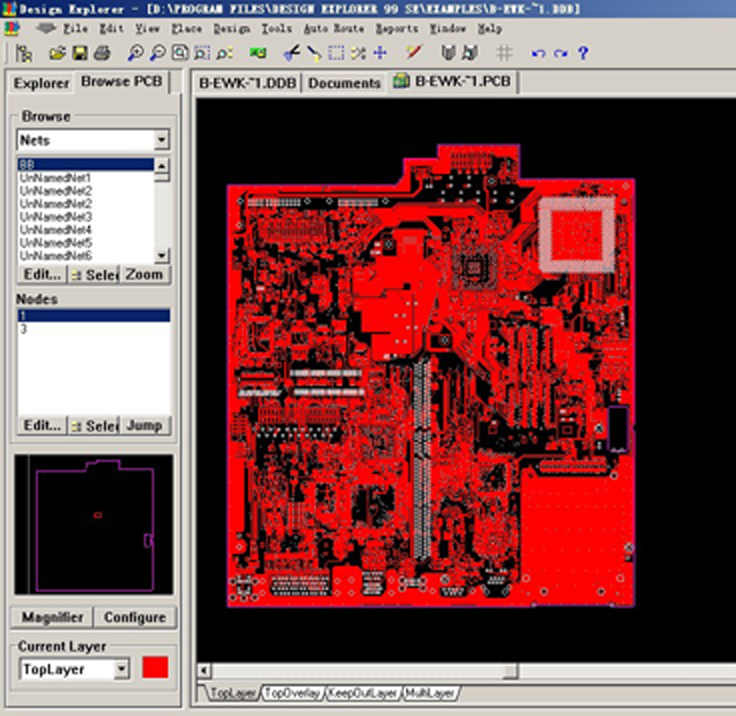Redo the last undone action
Viewport: 736px width, 716px height.
[x=560, y=54]
